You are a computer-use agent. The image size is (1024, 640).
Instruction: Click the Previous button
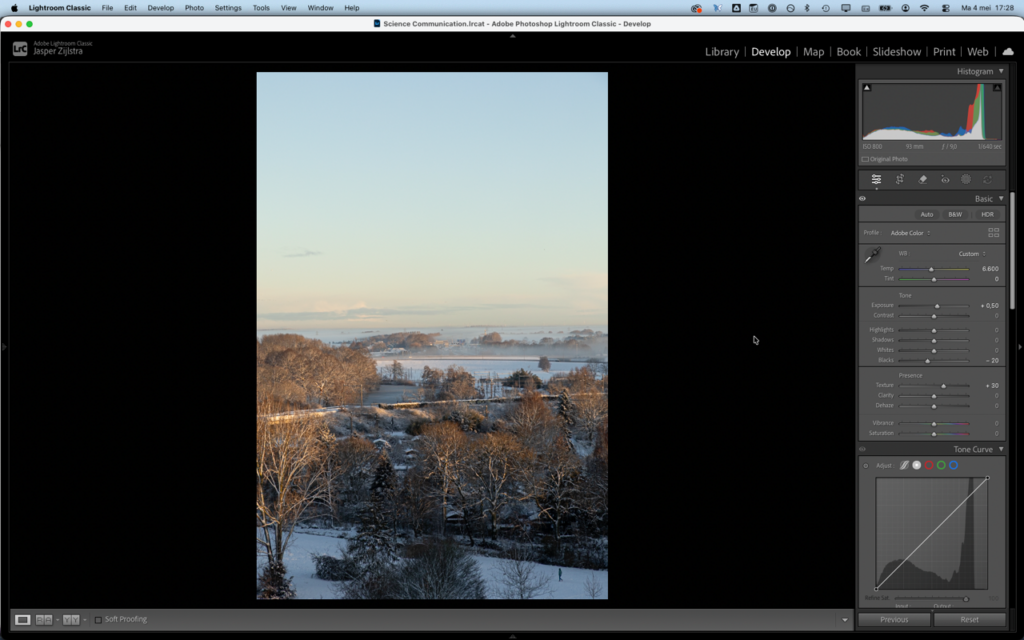(894, 620)
